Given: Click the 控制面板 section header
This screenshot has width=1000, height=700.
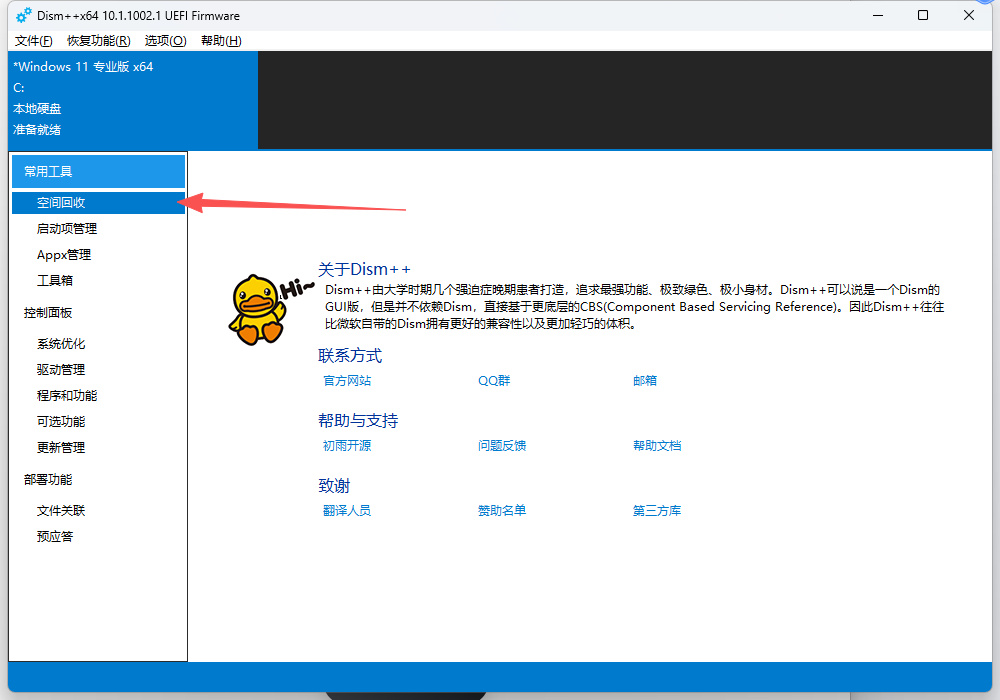Looking at the screenshot, I should point(48,313).
